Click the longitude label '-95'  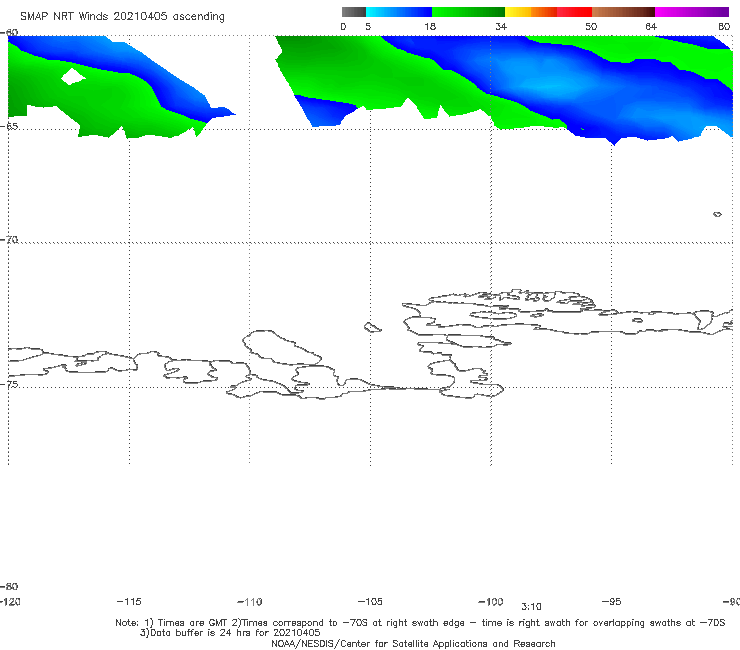pyautogui.click(x=612, y=602)
